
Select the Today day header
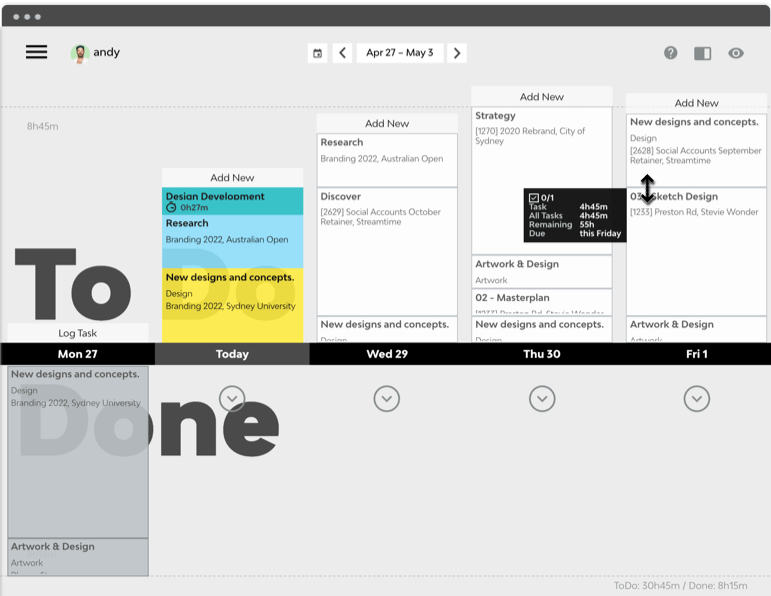click(x=232, y=354)
